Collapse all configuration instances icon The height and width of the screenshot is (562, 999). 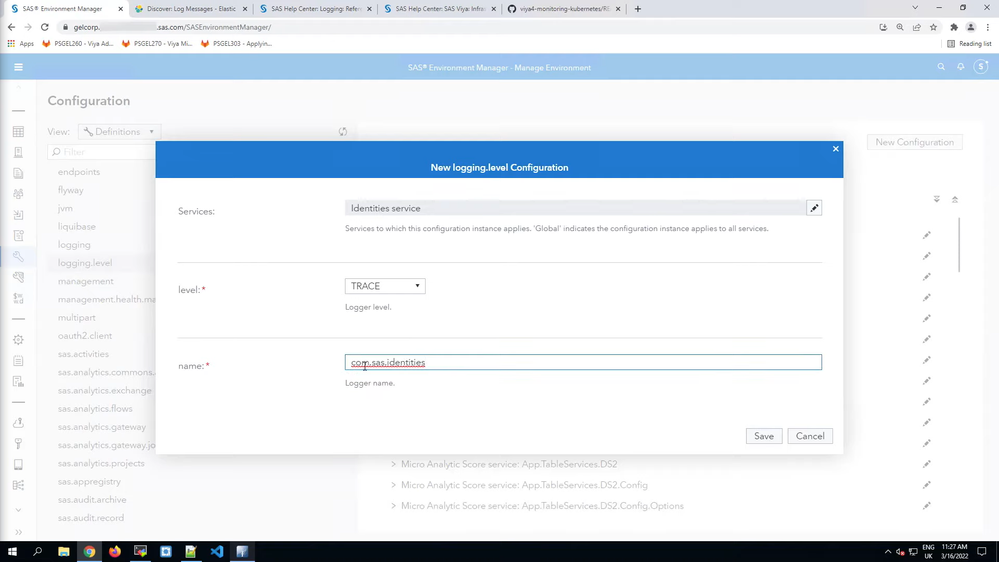(955, 199)
